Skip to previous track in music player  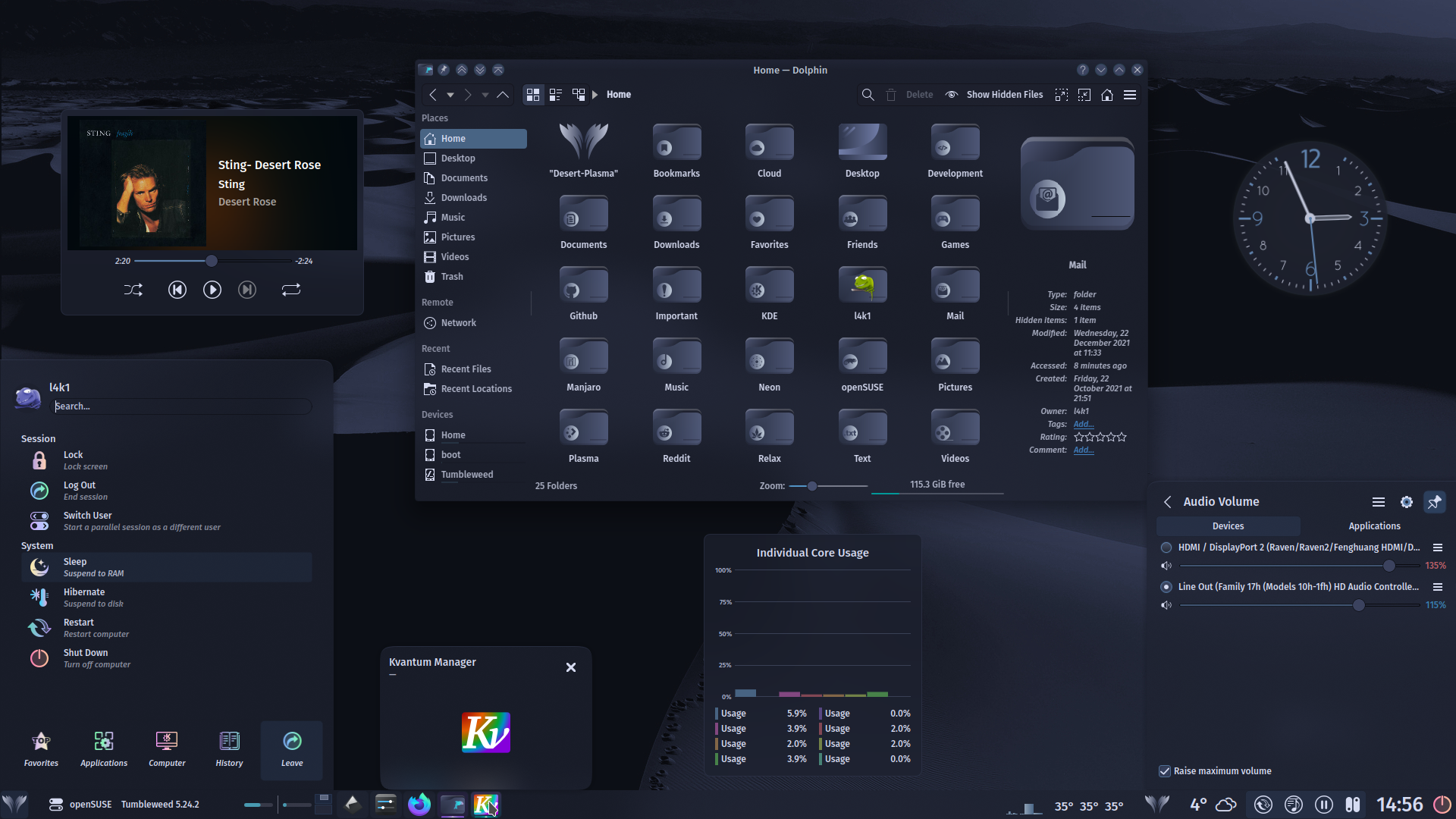pyautogui.click(x=177, y=290)
